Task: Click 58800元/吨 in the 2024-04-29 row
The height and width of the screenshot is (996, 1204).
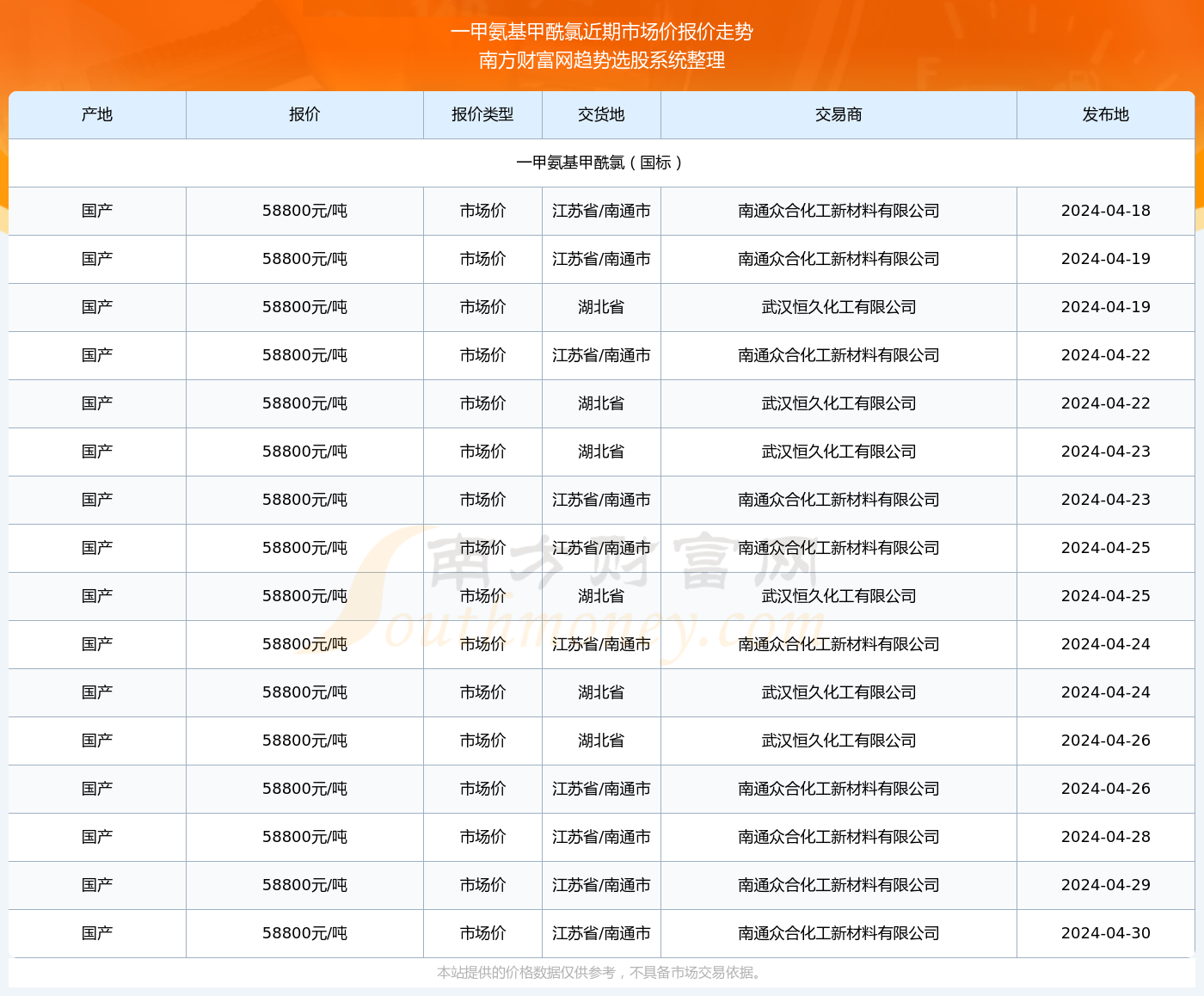Action: pos(304,885)
